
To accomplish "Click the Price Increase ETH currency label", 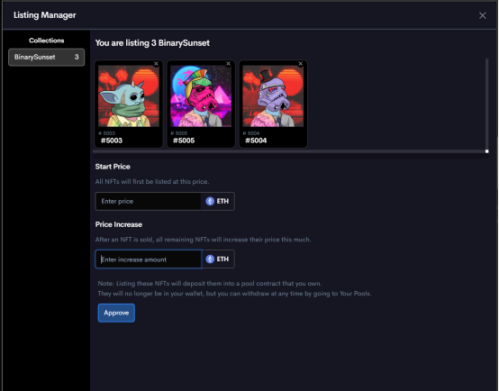I will coord(223,259).
